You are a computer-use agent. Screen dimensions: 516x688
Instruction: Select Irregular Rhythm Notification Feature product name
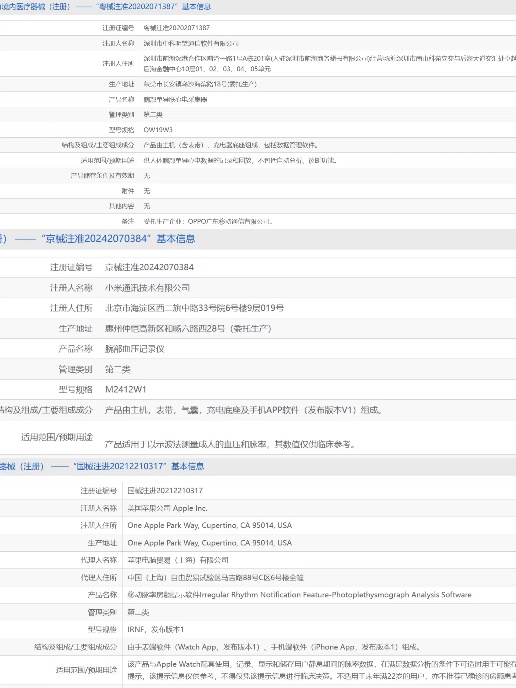pos(299,595)
